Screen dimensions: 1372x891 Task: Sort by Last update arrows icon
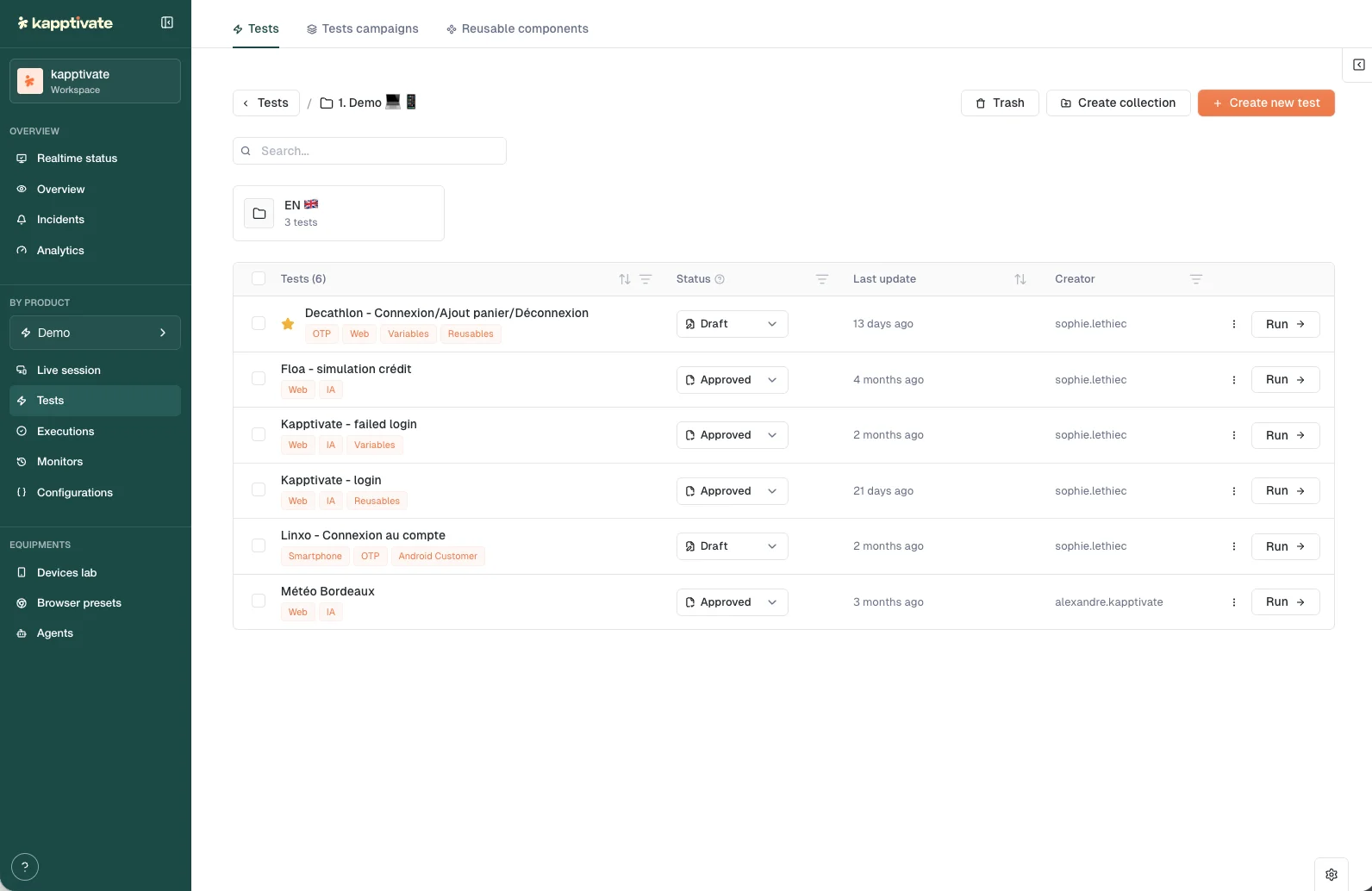coord(1020,279)
